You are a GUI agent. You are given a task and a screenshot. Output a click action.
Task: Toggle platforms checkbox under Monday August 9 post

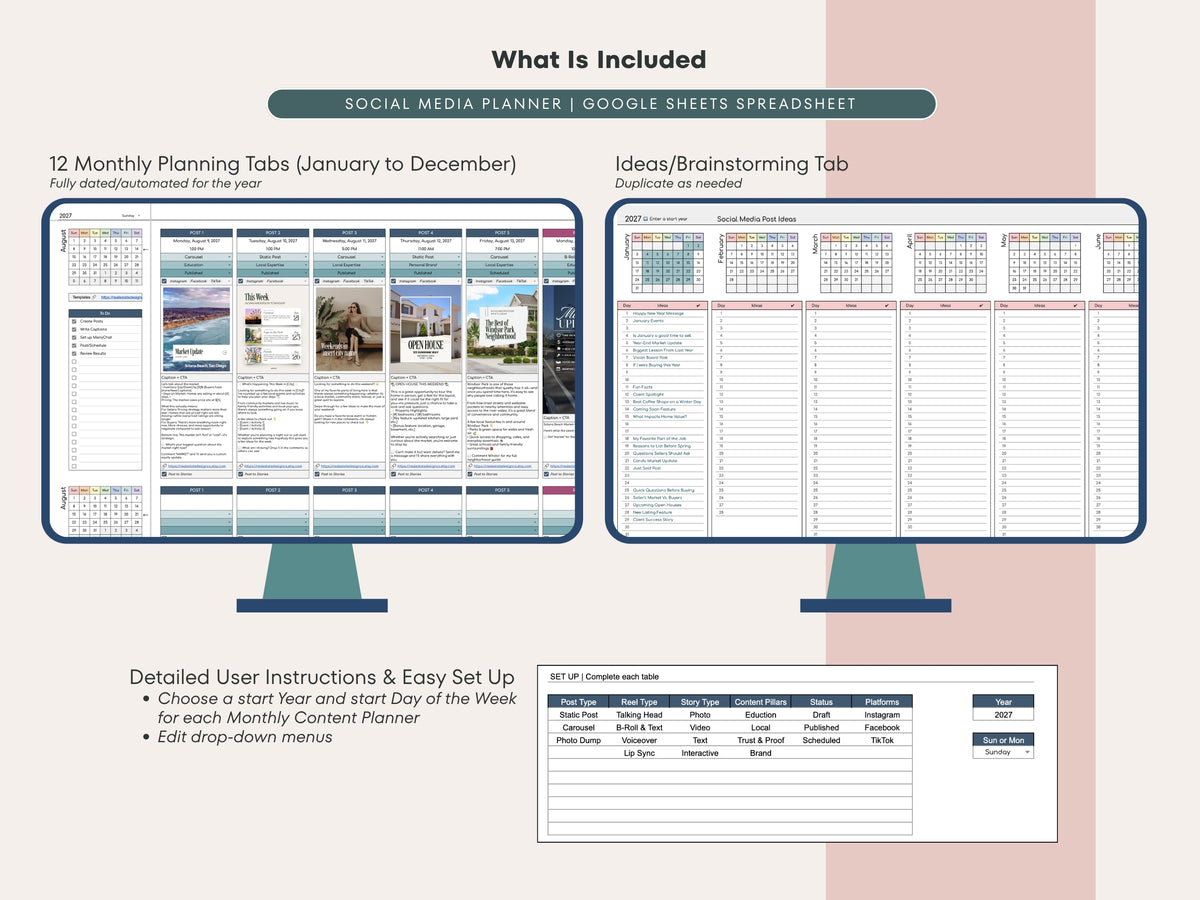tap(164, 281)
